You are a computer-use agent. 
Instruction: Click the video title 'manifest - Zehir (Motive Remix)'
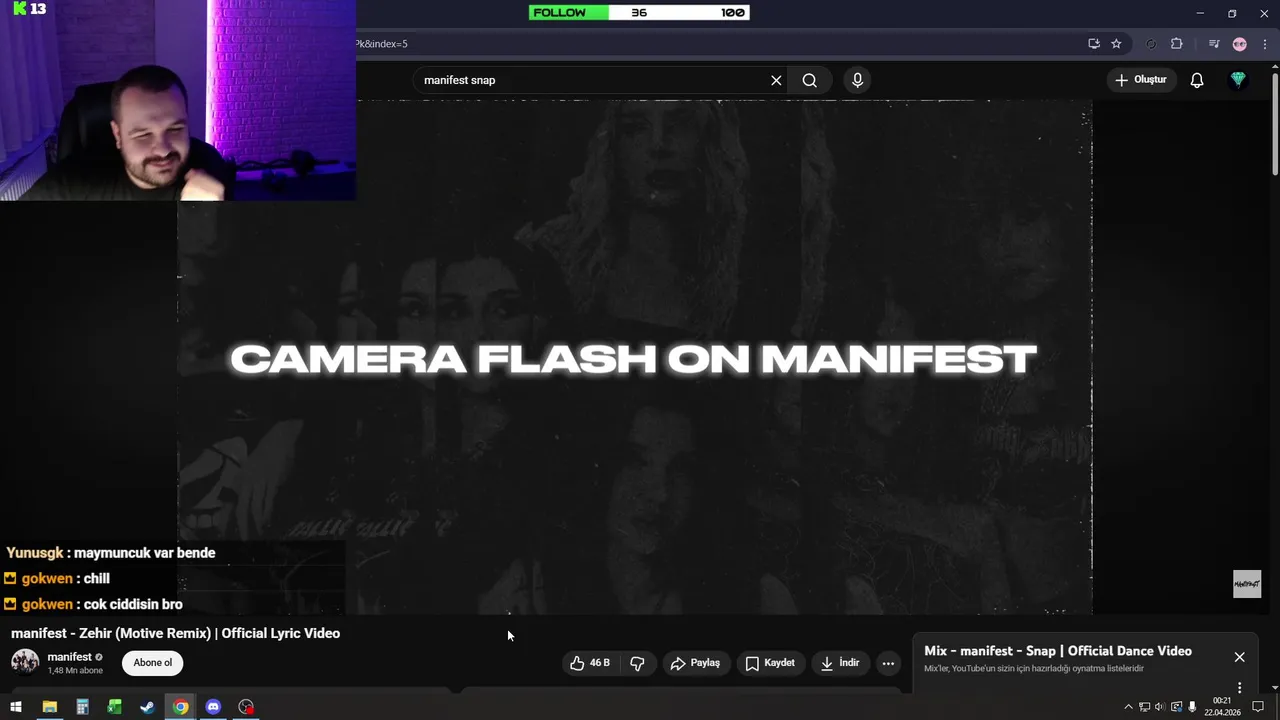pos(176,633)
